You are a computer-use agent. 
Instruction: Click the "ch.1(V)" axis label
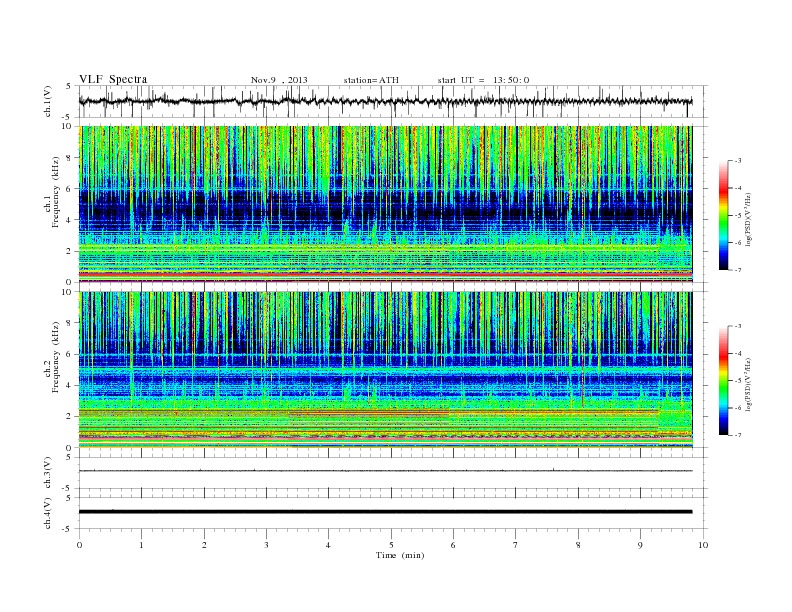coord(48,101)
